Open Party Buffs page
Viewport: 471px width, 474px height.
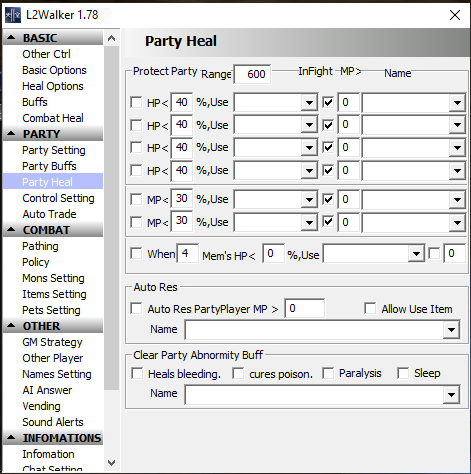(x=49, y=166)
